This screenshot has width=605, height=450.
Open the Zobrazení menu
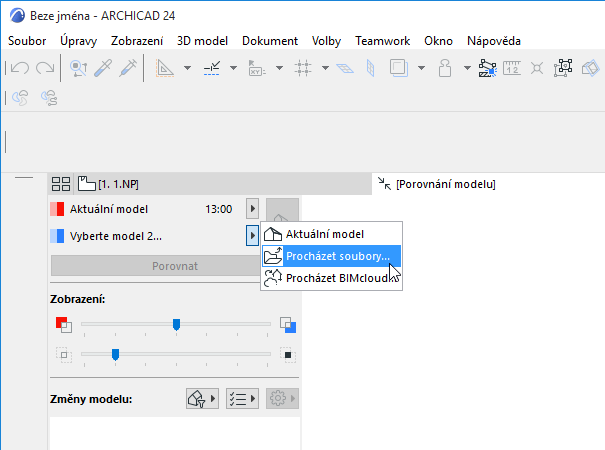pyautogui.click(x=137, y=41)
